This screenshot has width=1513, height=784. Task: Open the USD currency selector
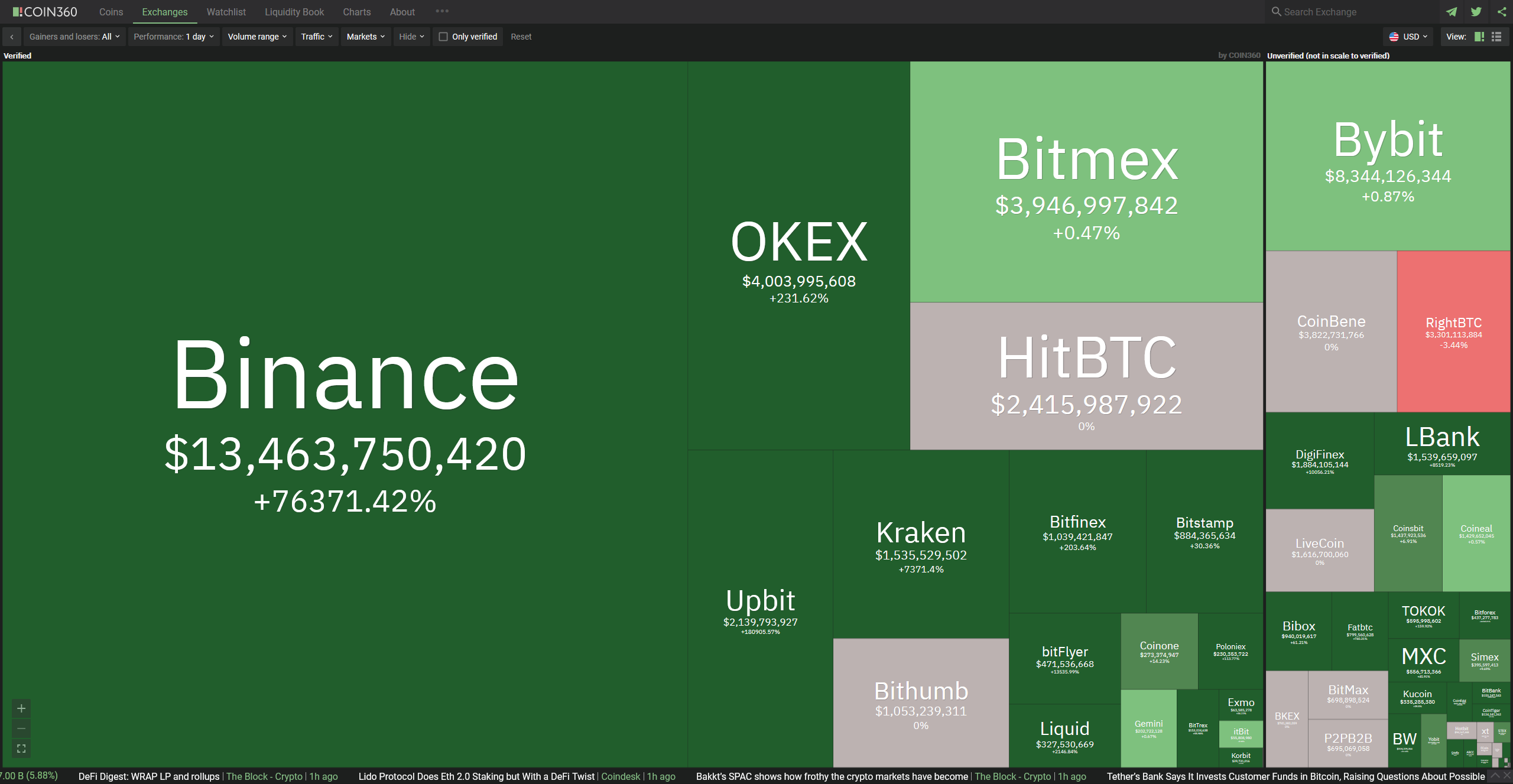(1410, 37)
